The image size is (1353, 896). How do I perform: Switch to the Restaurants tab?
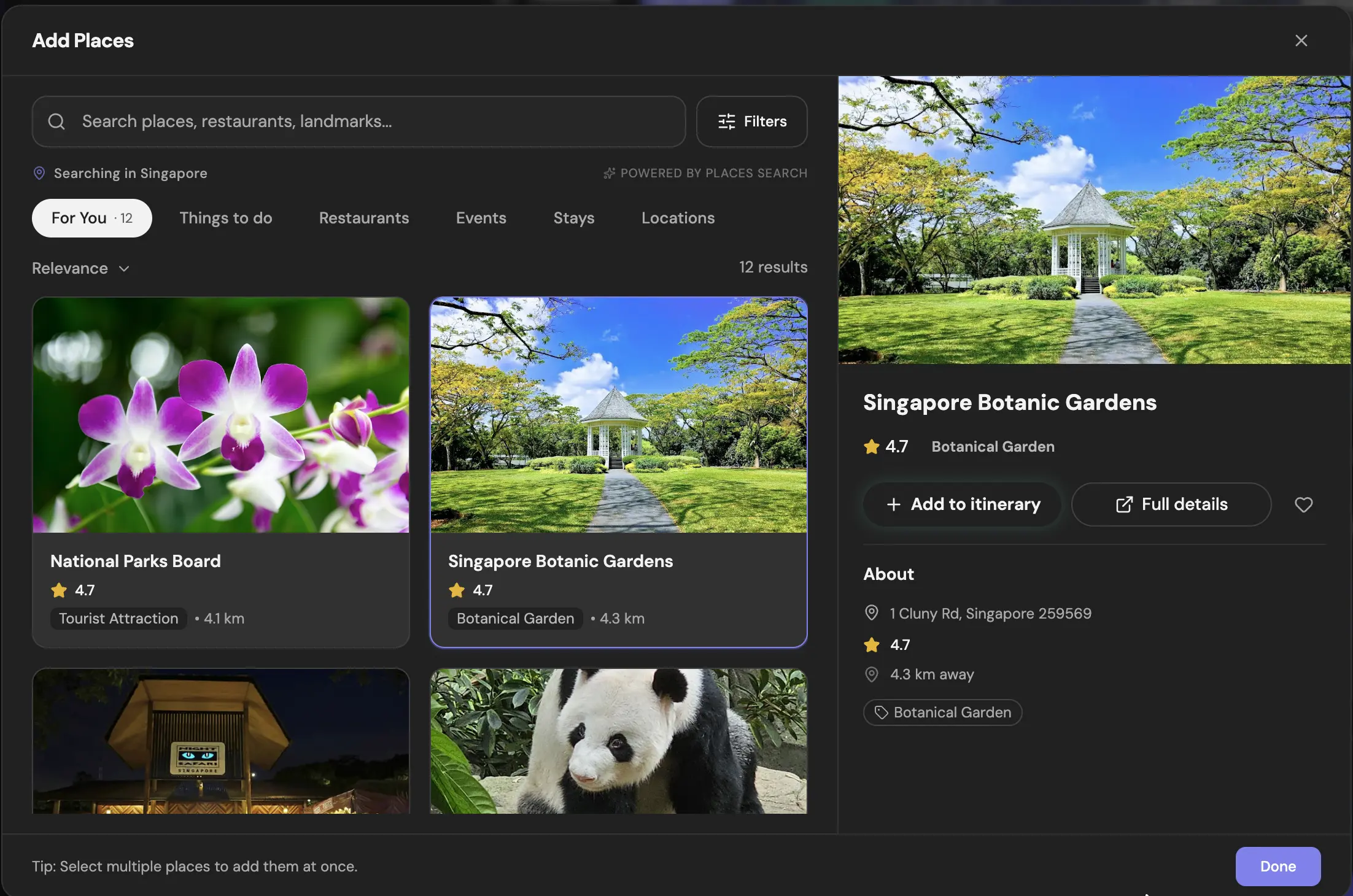(364, 218)
